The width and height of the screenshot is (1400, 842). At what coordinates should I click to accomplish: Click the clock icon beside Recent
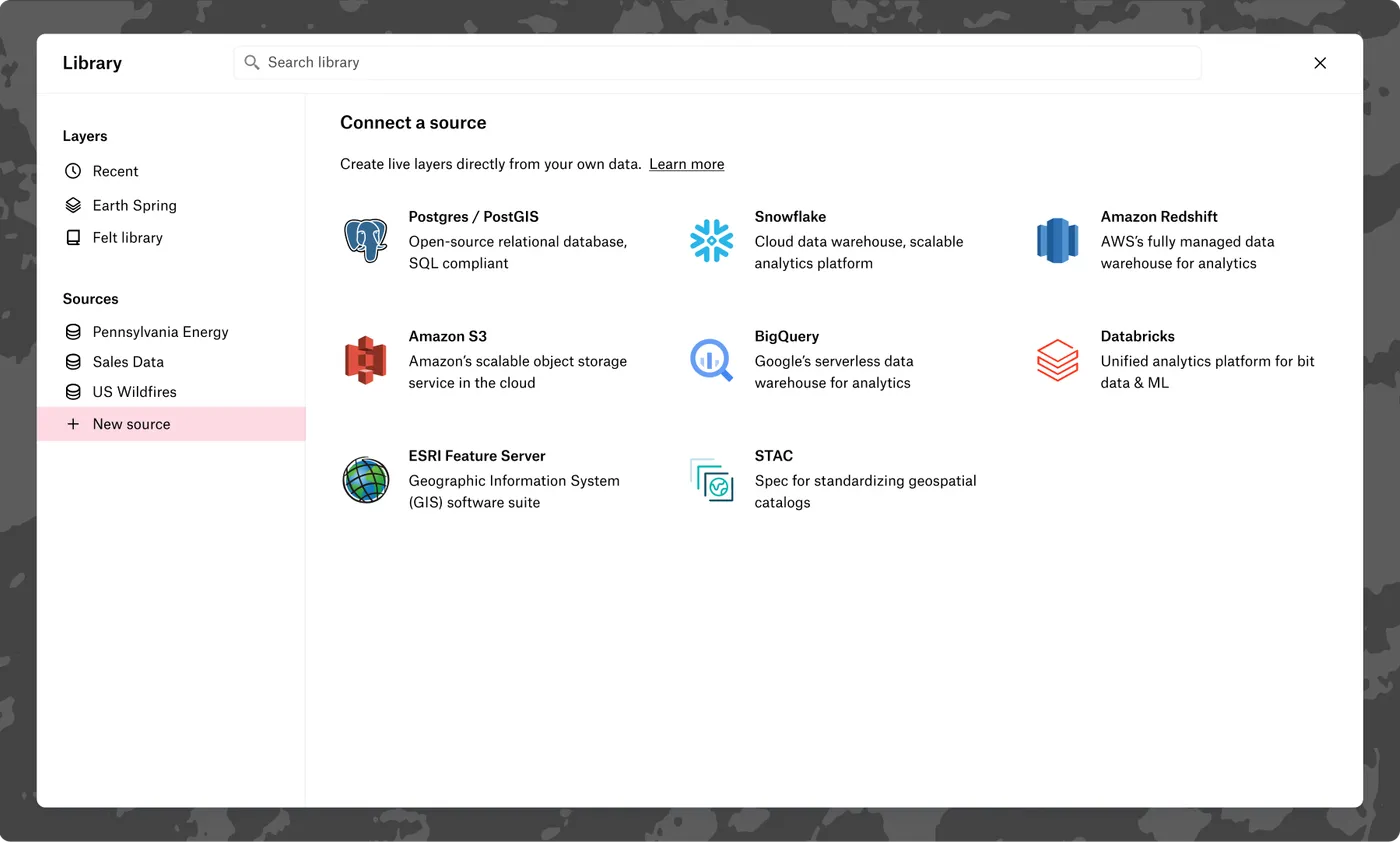[x=73, y=171]
